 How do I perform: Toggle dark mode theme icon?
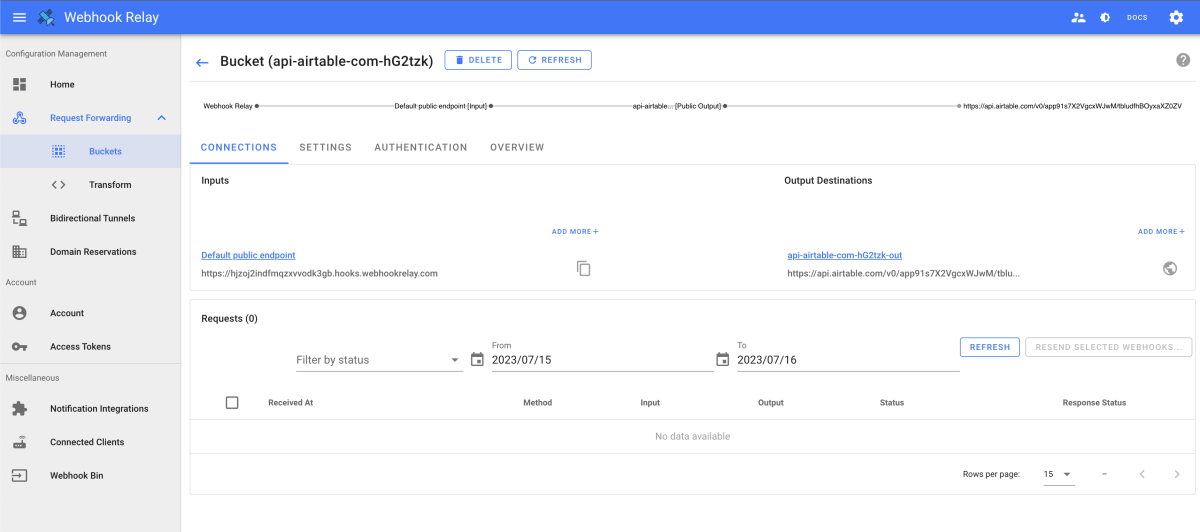[x=1105, y=17]
